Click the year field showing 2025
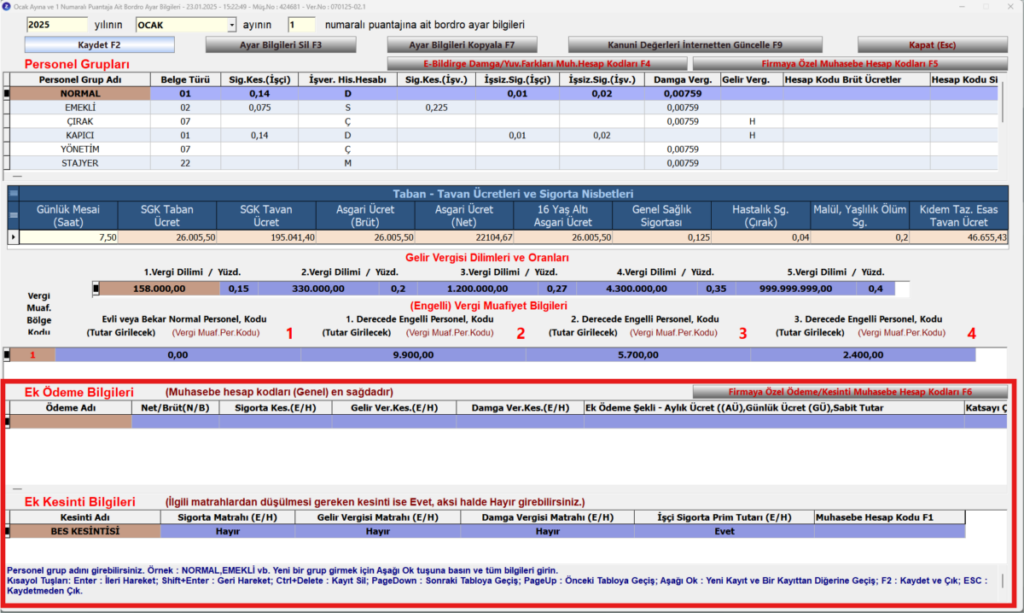This screenshot has width=1024, height=613. (56, 25)
